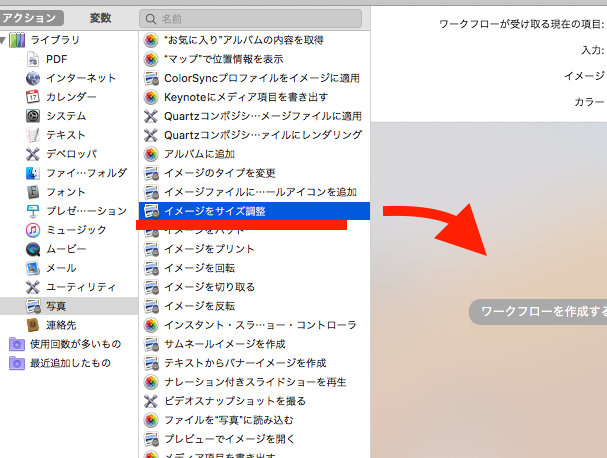Click the Automator icon beside ビデオスナップショットを撮る

151,401
